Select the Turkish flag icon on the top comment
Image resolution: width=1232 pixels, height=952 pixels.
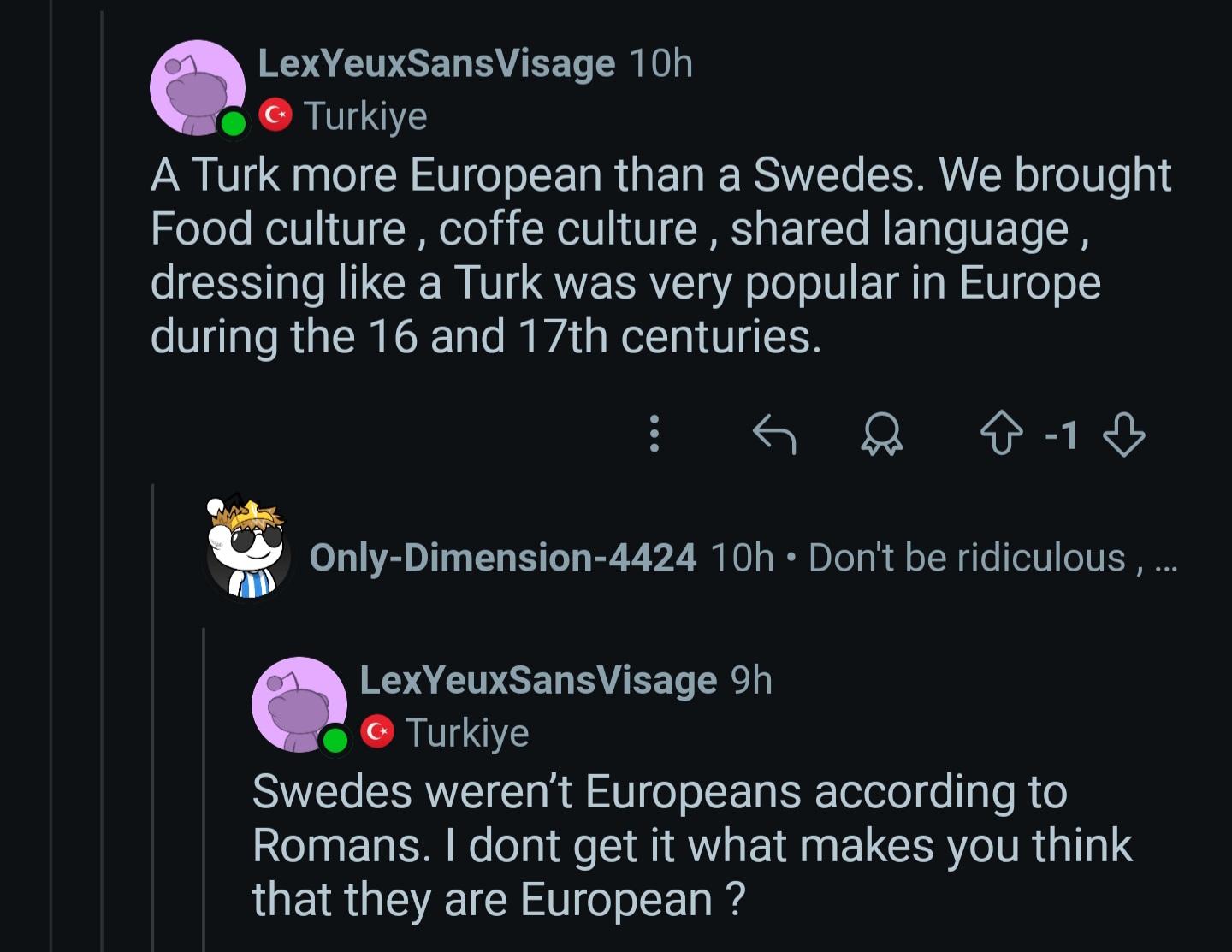tap(275, 114)
